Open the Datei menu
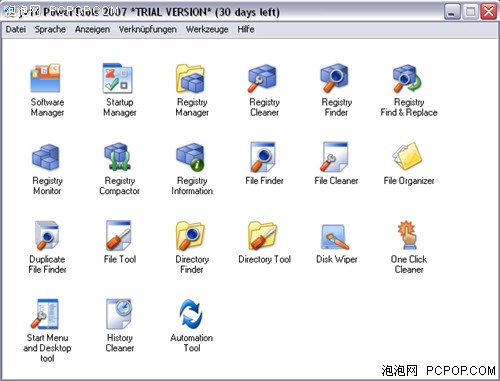Image resolution: width=500 pixels, height=381 pixels. tap(16, 29)
